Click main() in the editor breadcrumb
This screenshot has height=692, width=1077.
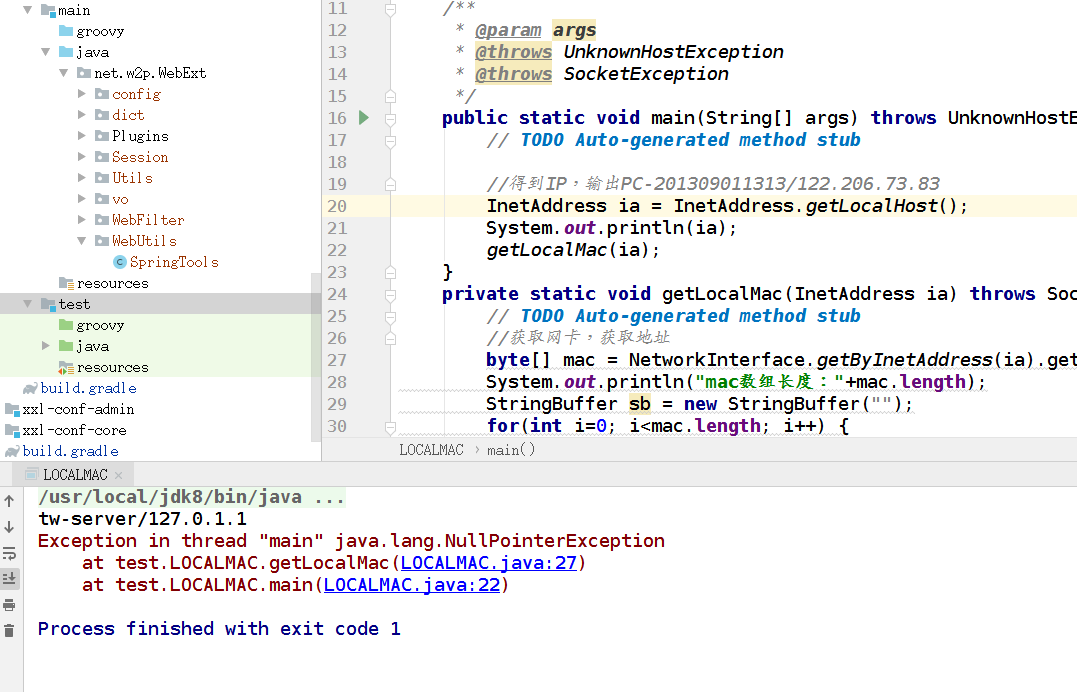511,450
